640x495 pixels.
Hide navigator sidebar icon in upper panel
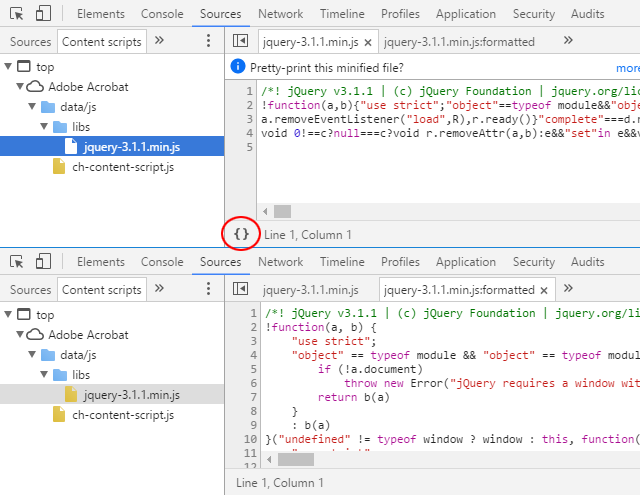tap(240, 41)
